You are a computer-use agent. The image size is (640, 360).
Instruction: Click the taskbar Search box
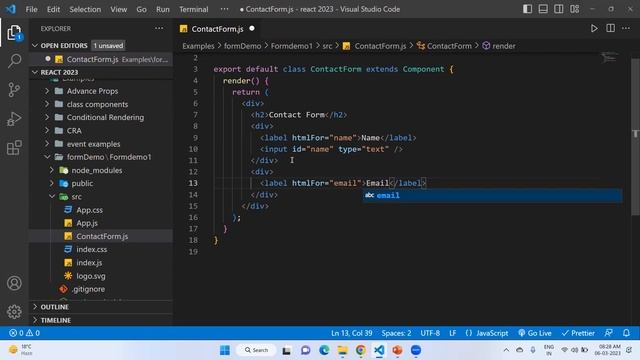coord(256,350)
